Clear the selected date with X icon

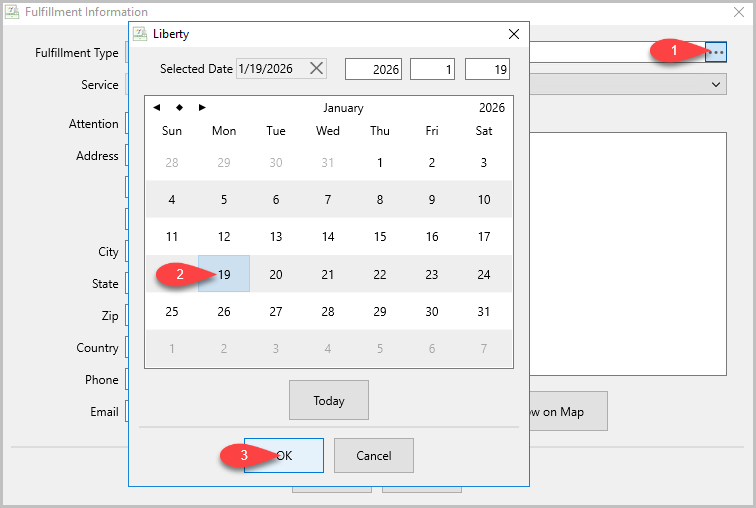click(316, 68)
